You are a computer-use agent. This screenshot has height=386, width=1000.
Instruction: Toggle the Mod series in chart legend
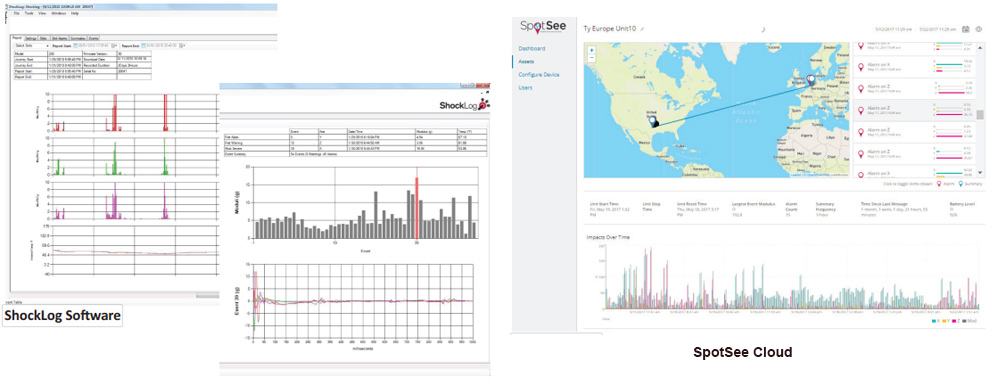pyautogui.click(x=970, y=321)
